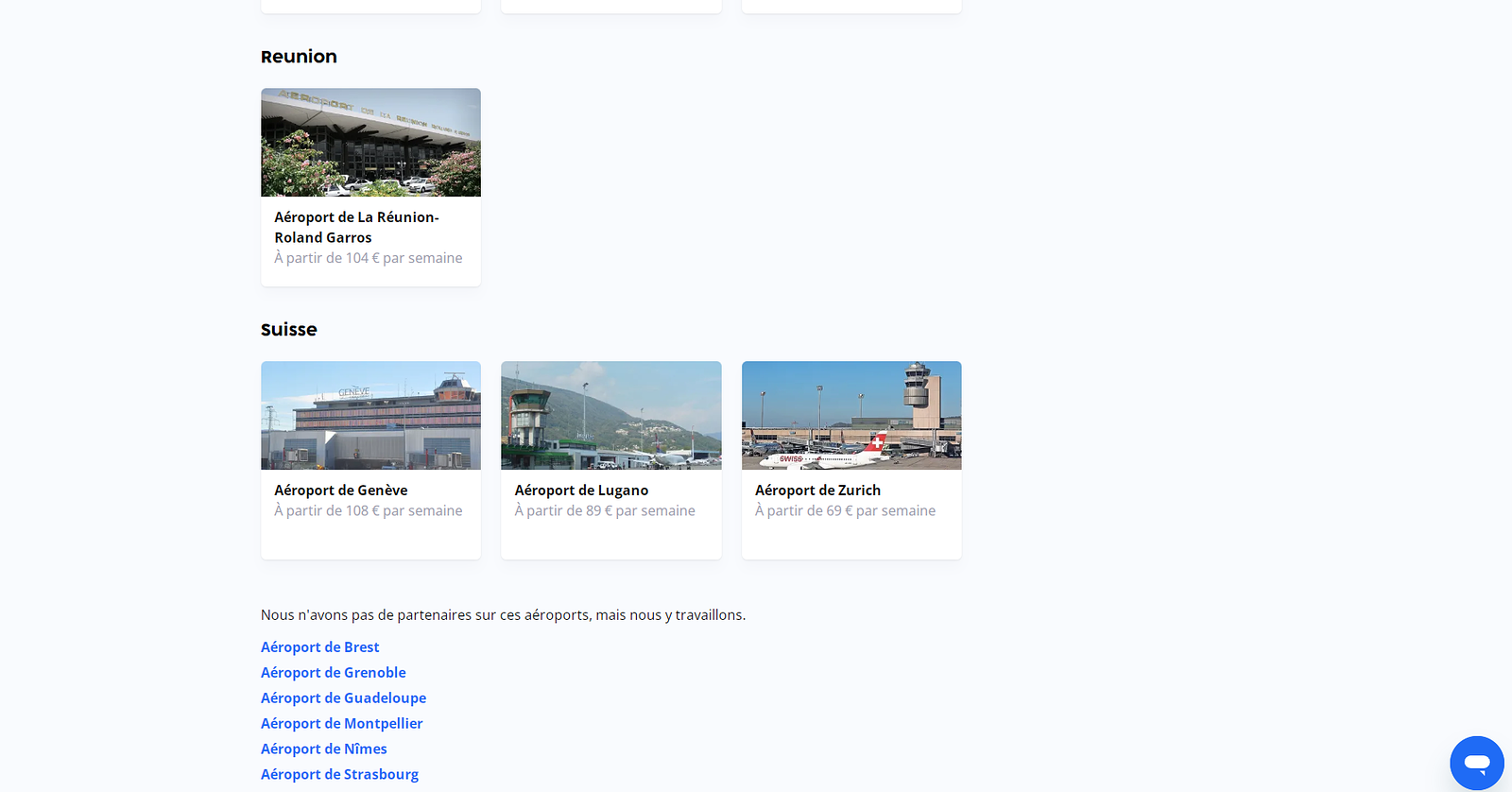Go to Aéroport de Guadeloupe
The image size is (1512, 792).
344,698
